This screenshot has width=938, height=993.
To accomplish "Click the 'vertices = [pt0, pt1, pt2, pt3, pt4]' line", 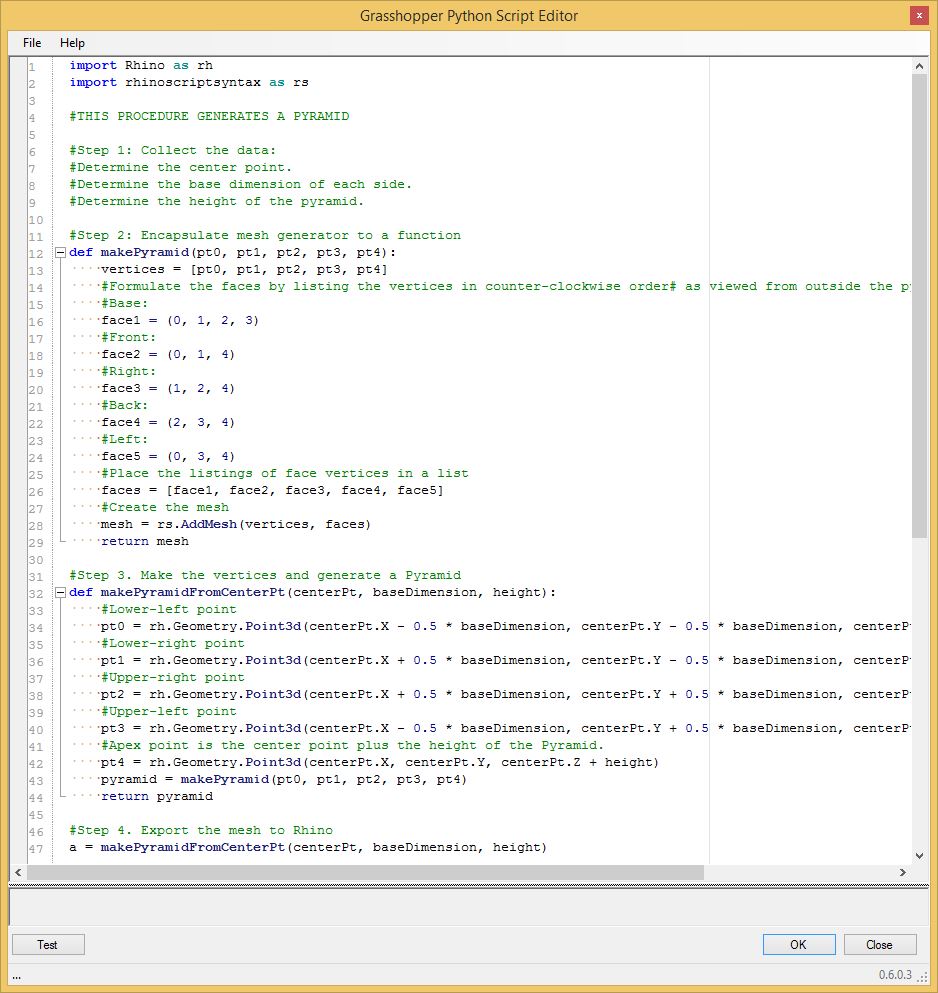I will 244,269.
